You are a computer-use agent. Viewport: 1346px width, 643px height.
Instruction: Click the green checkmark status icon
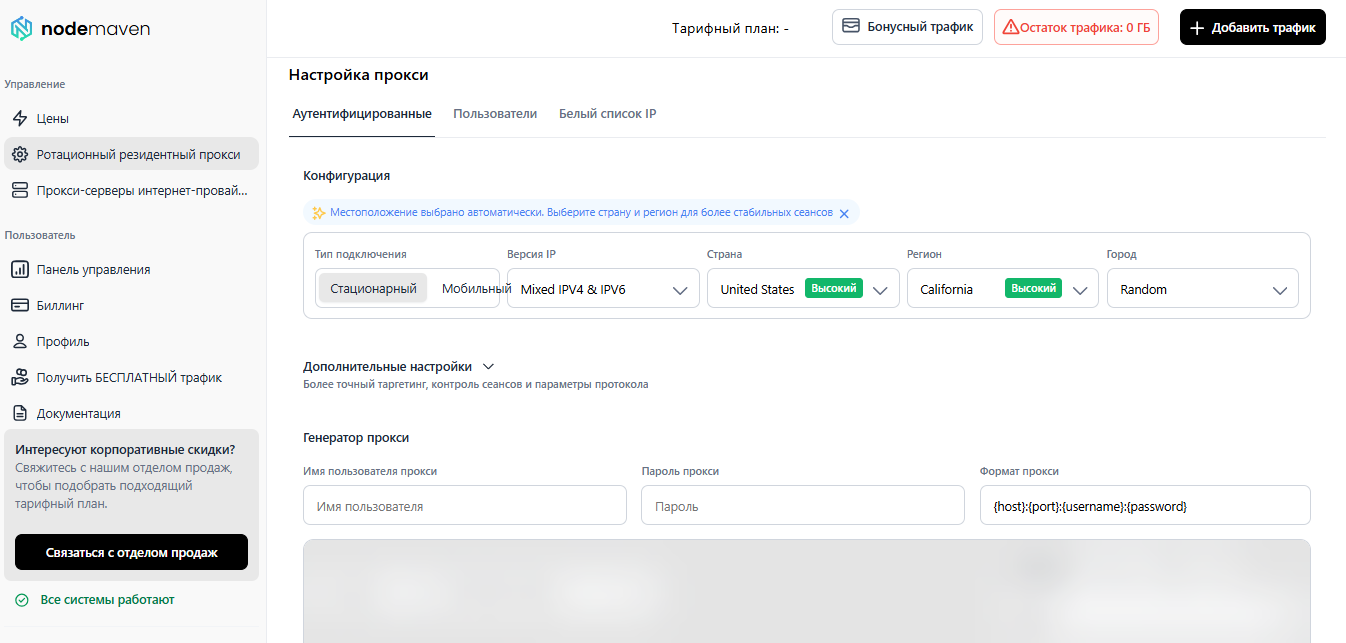pos(22,600)
